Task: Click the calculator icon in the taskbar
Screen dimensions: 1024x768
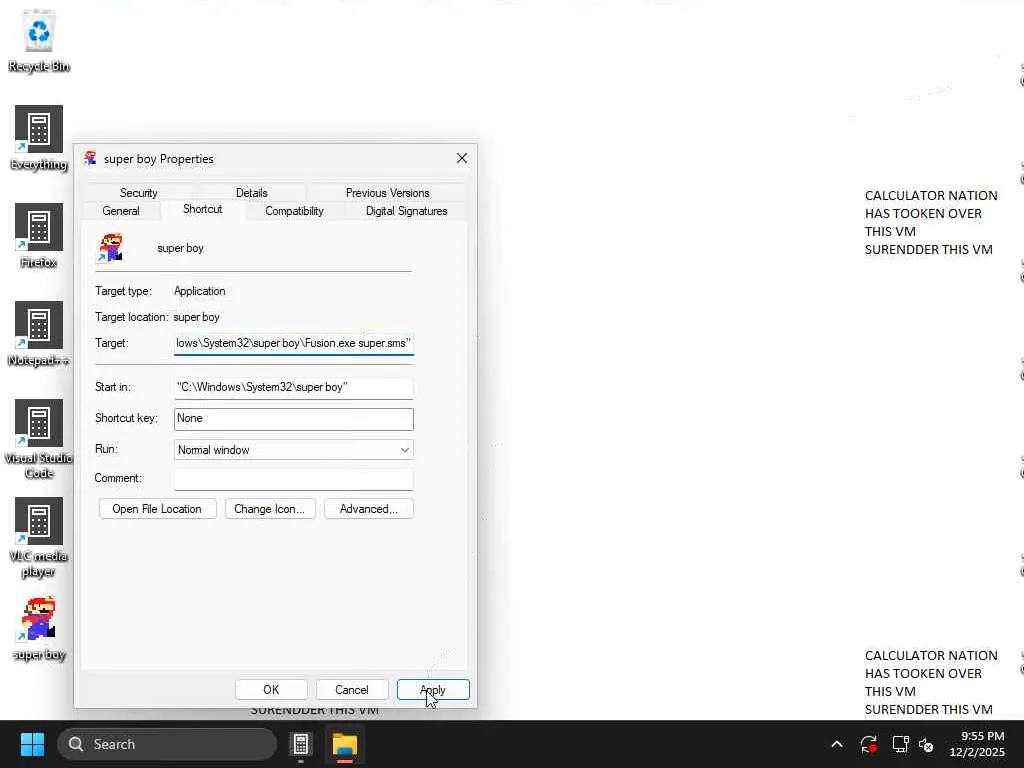Action: 300,744
